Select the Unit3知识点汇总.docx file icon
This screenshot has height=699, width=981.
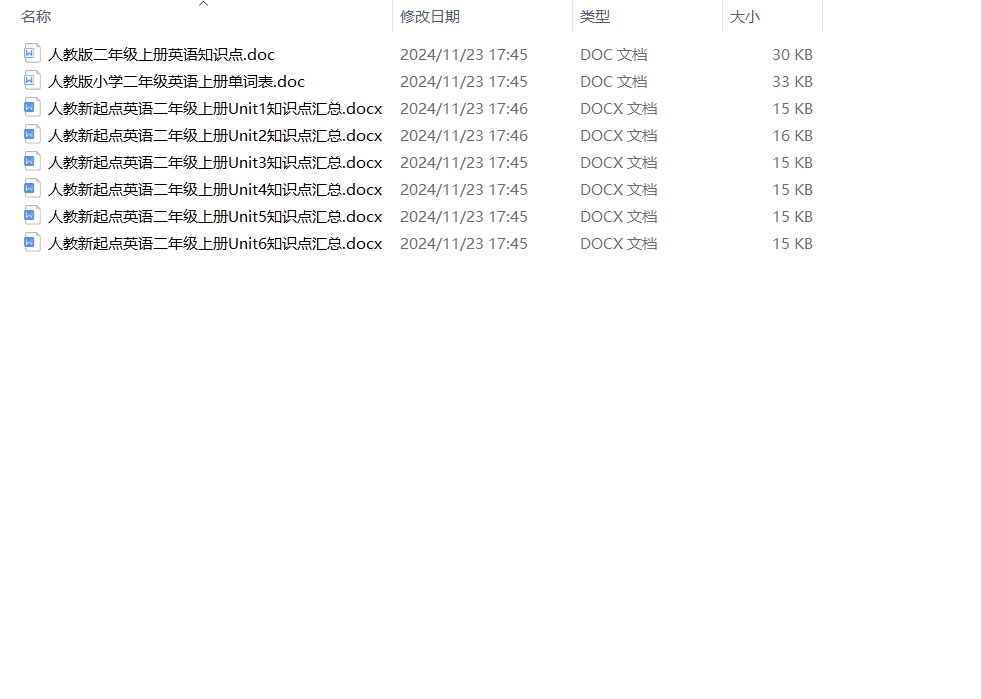tap(32, 161)
